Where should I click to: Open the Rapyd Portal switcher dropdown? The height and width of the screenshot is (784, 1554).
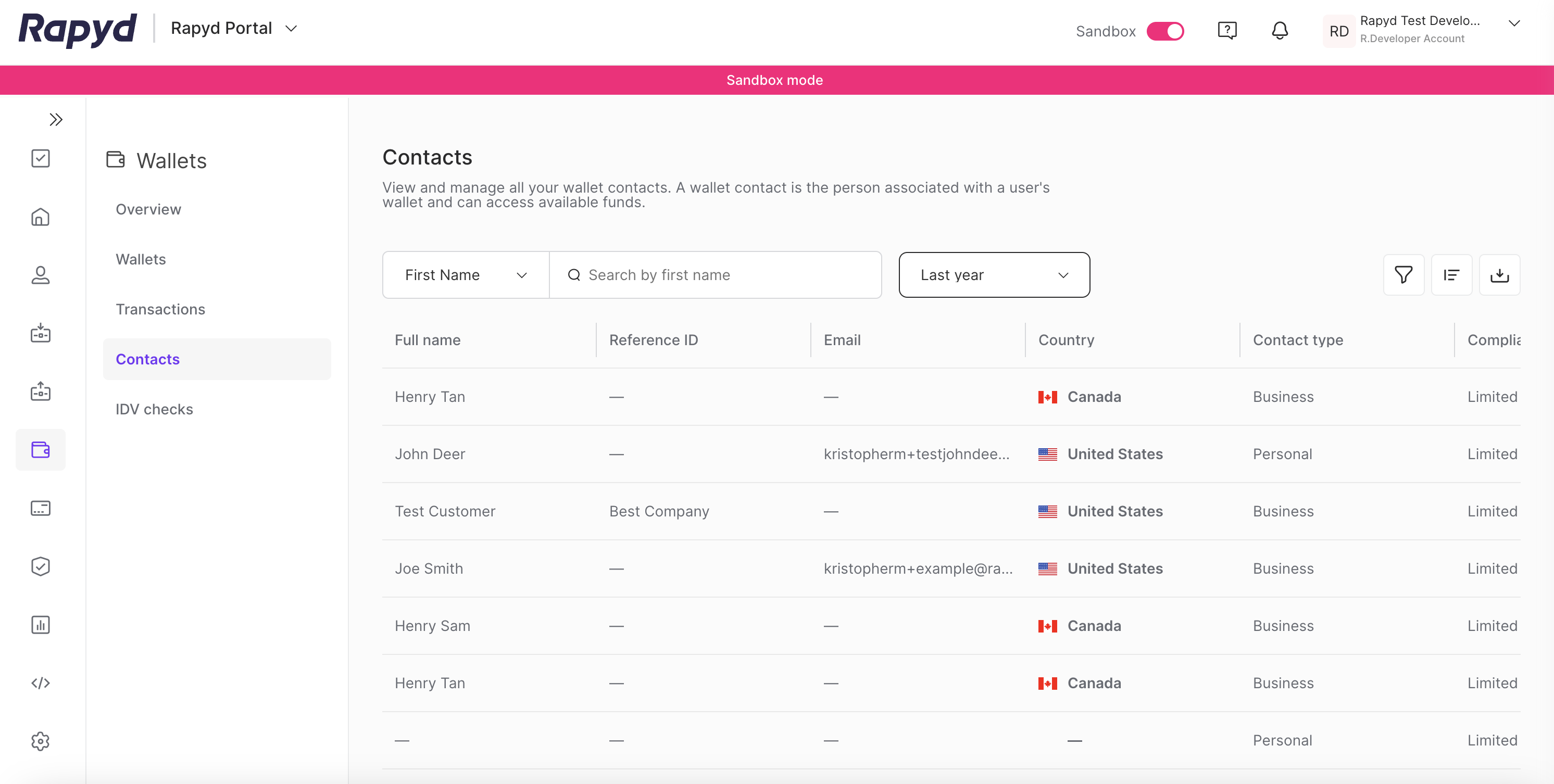pos(234,28)
